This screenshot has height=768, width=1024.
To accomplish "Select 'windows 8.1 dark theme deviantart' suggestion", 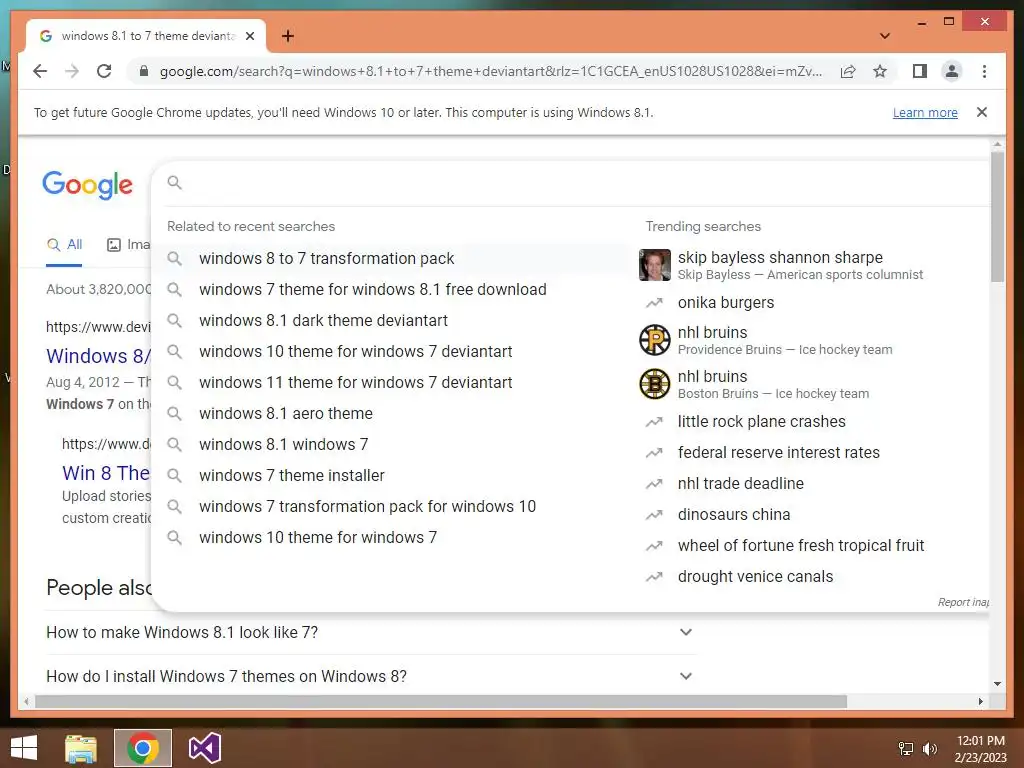I will point(323,321).
